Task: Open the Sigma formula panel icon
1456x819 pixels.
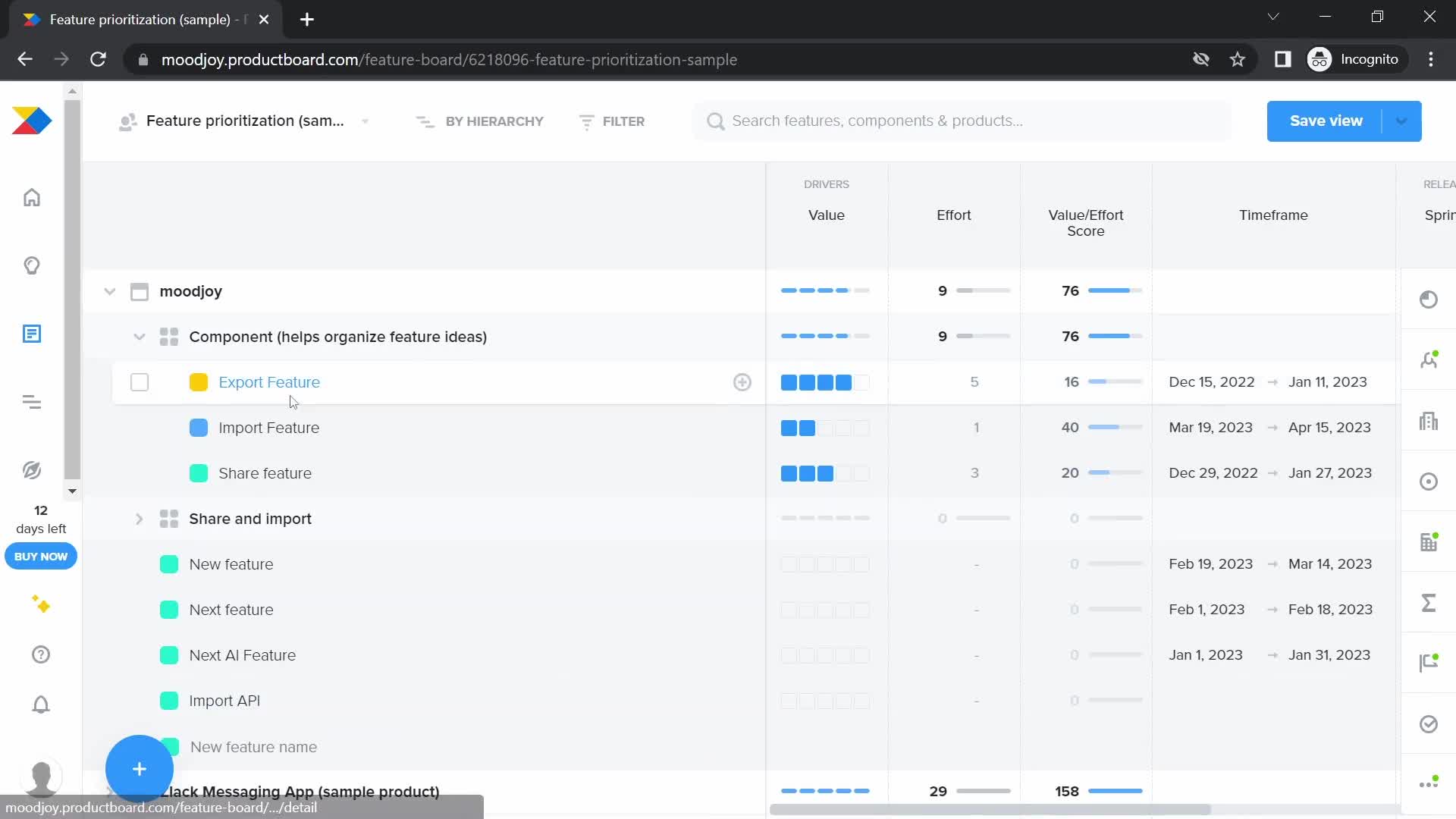Action: point(1429,603)
